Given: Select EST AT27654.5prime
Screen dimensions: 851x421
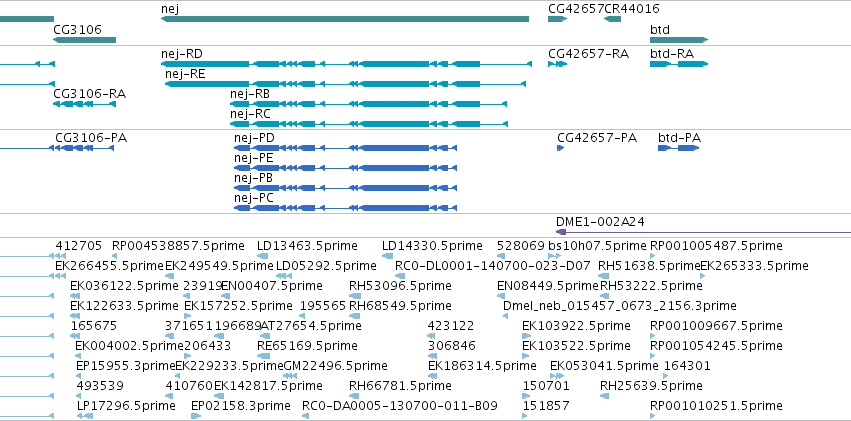Looking at the screenshot, I should [311, 326].
